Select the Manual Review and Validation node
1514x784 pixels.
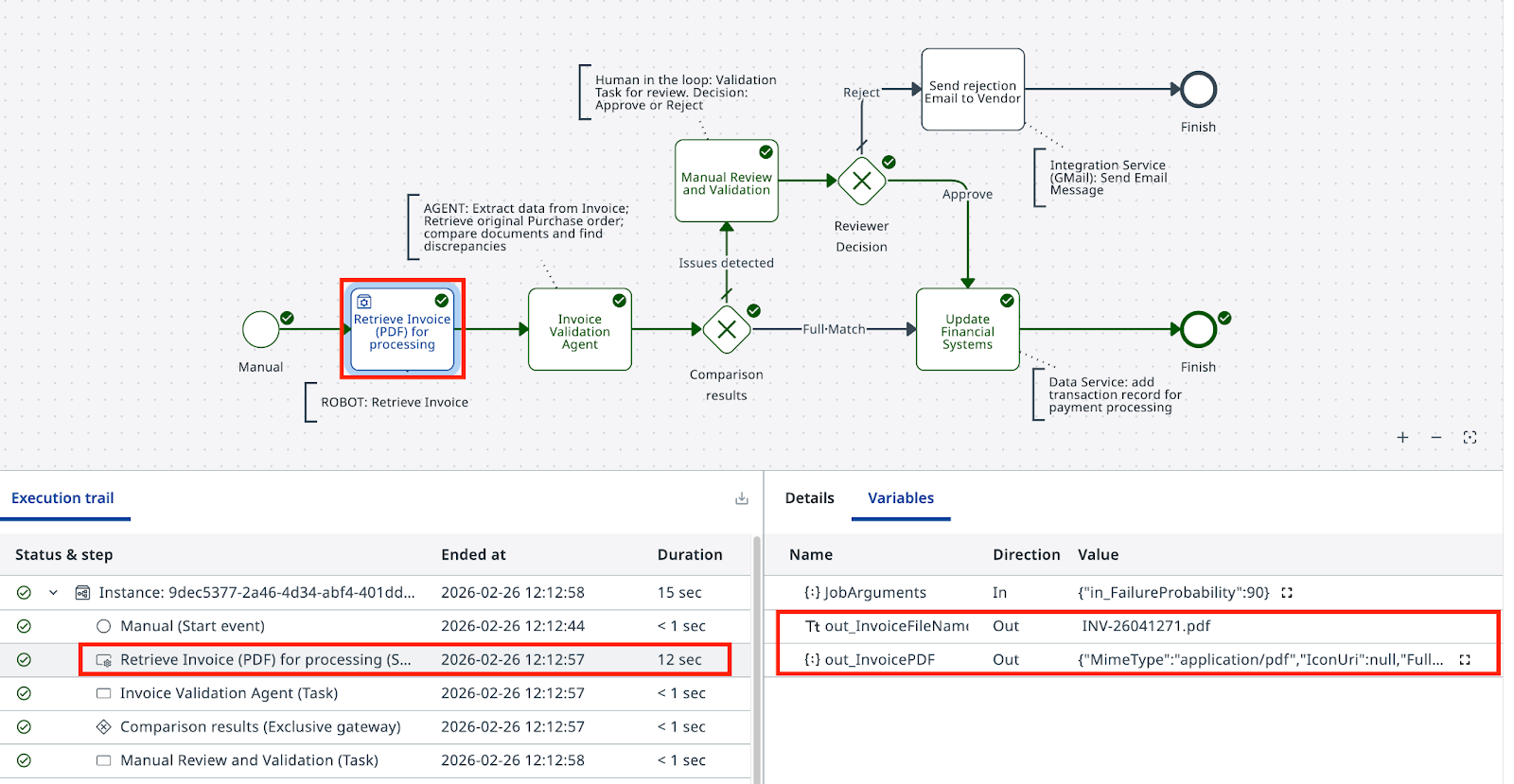[x=727, y=182]
